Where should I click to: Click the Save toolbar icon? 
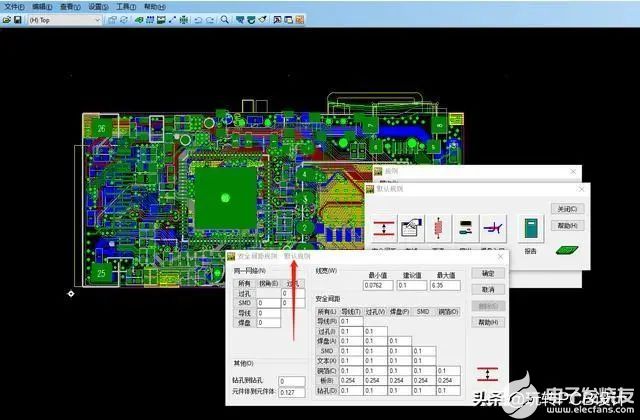click(x=18, y=20)
